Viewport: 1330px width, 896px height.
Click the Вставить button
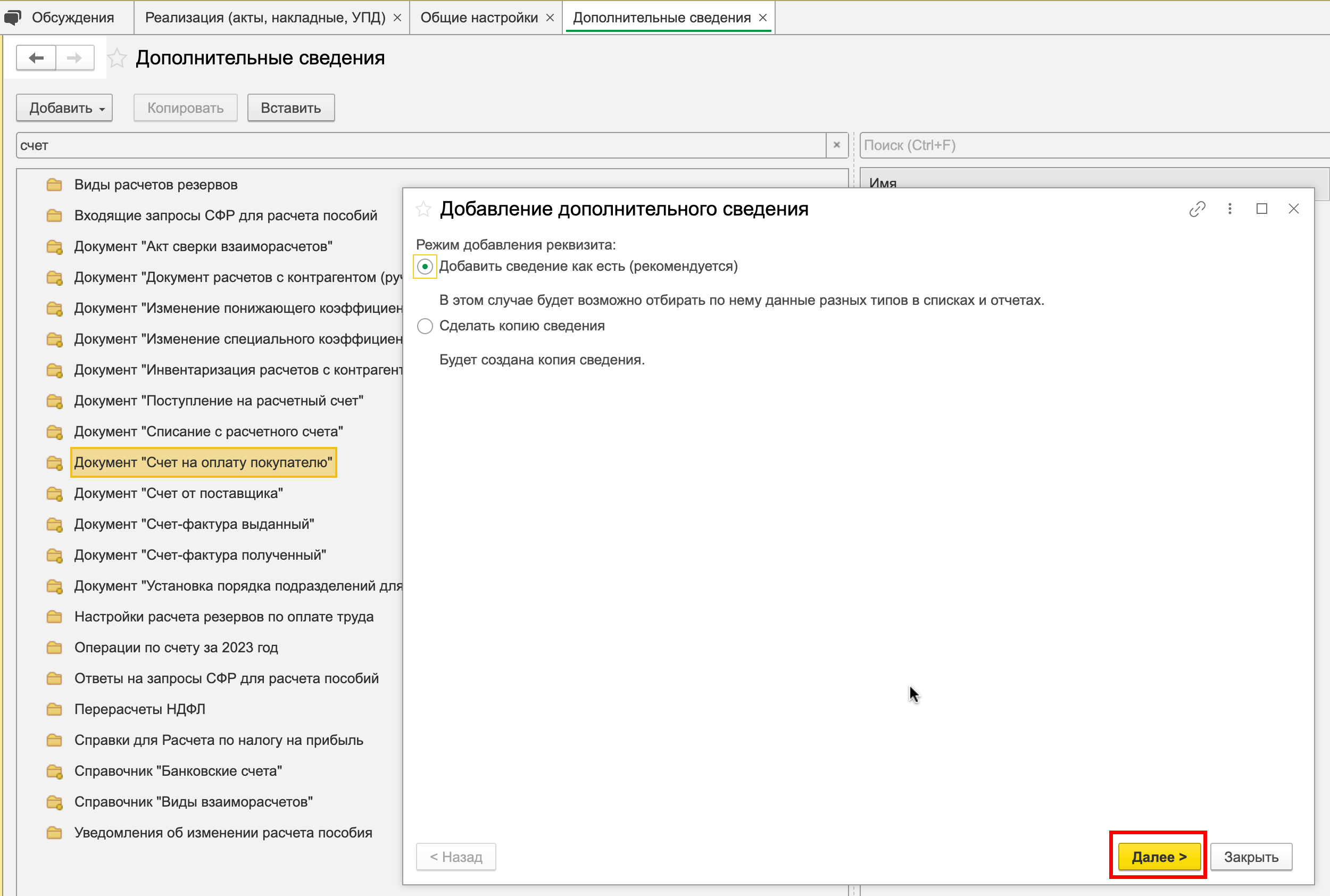point(291,108)
